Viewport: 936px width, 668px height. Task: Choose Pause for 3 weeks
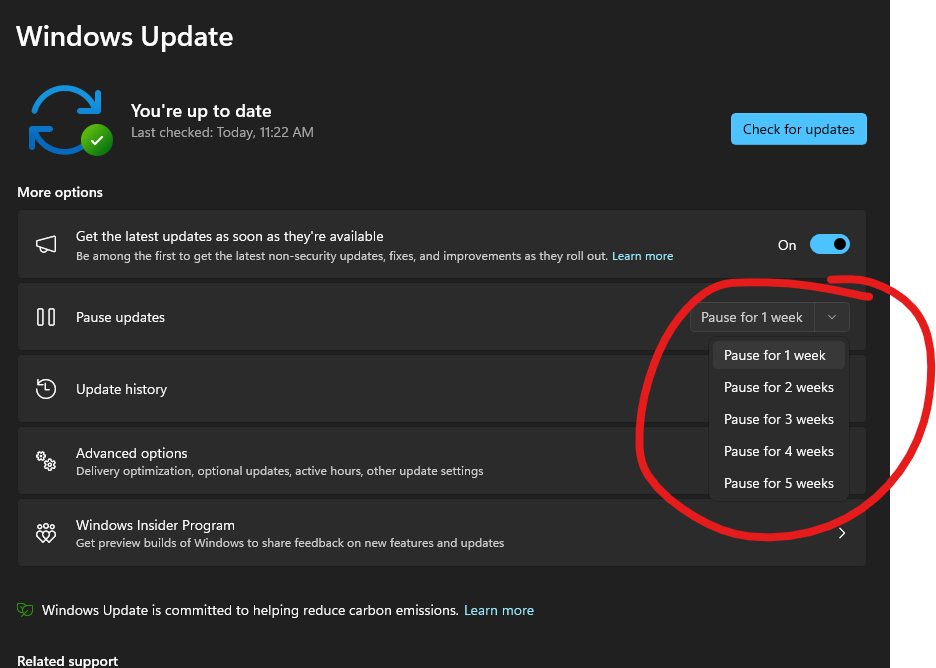(778, 420)
